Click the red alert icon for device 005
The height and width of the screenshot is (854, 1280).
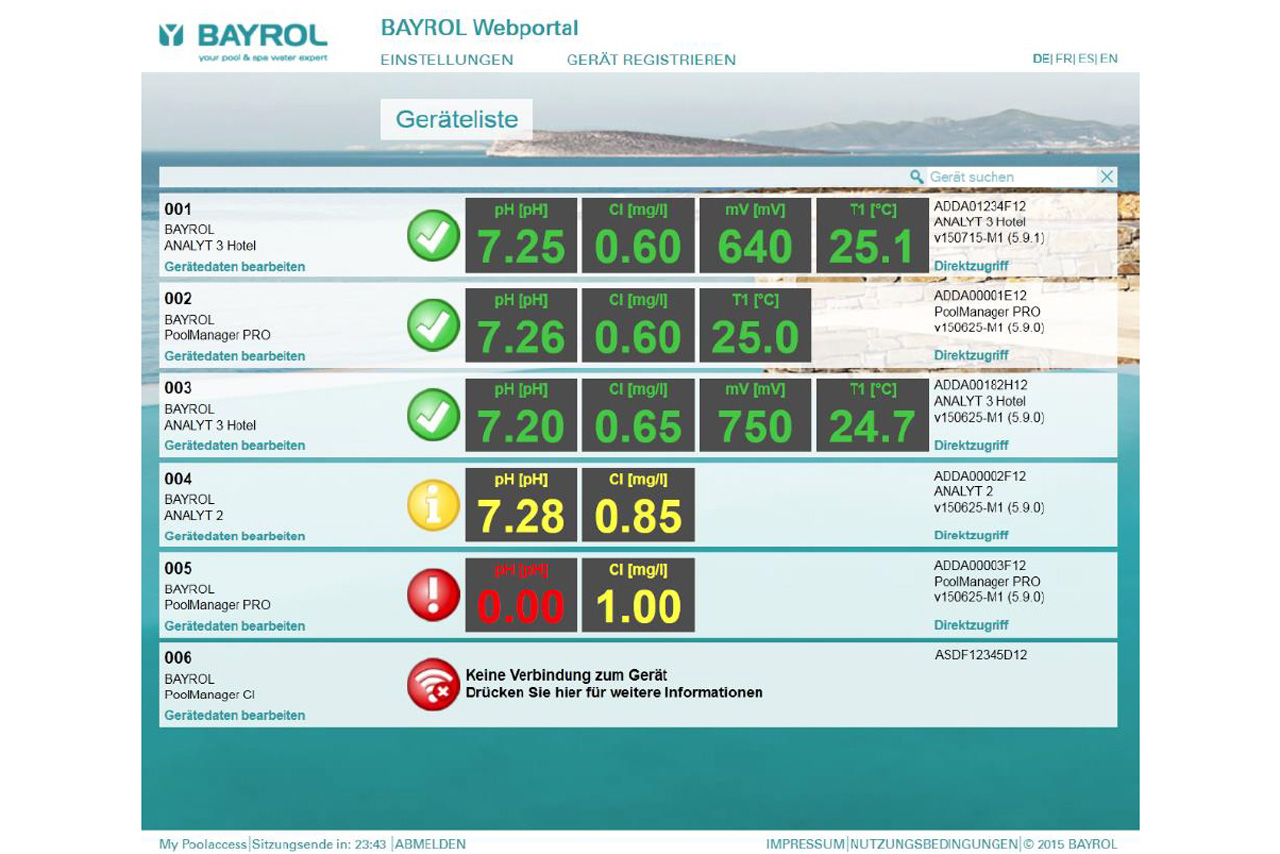click(x=433, y=595)
